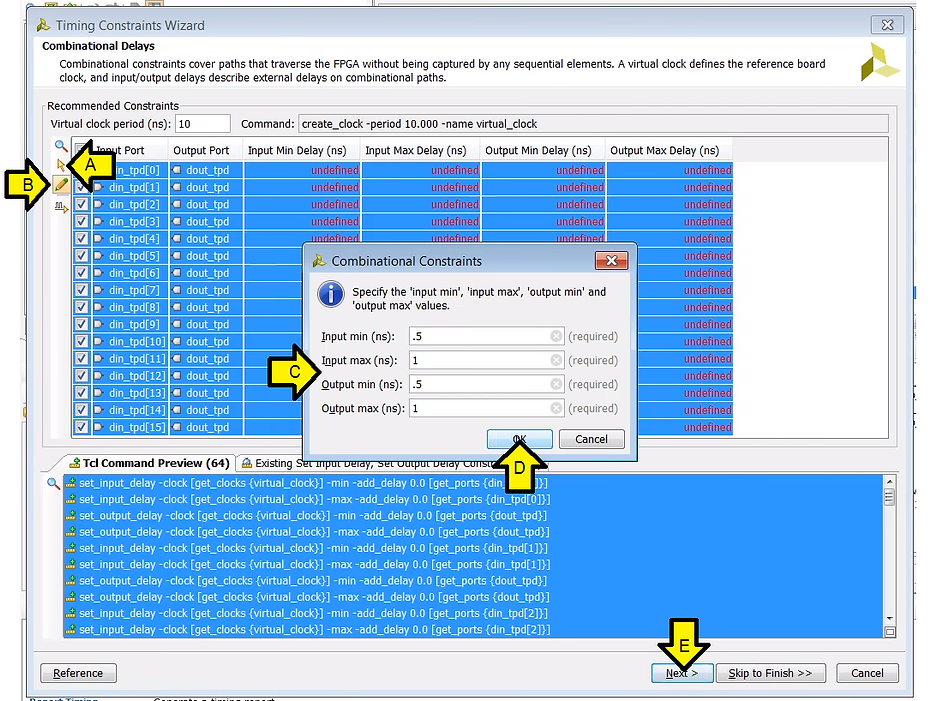Click the waveform icon in left toolbar
This screenshot has width=936, height=701.
coord(61,206)
